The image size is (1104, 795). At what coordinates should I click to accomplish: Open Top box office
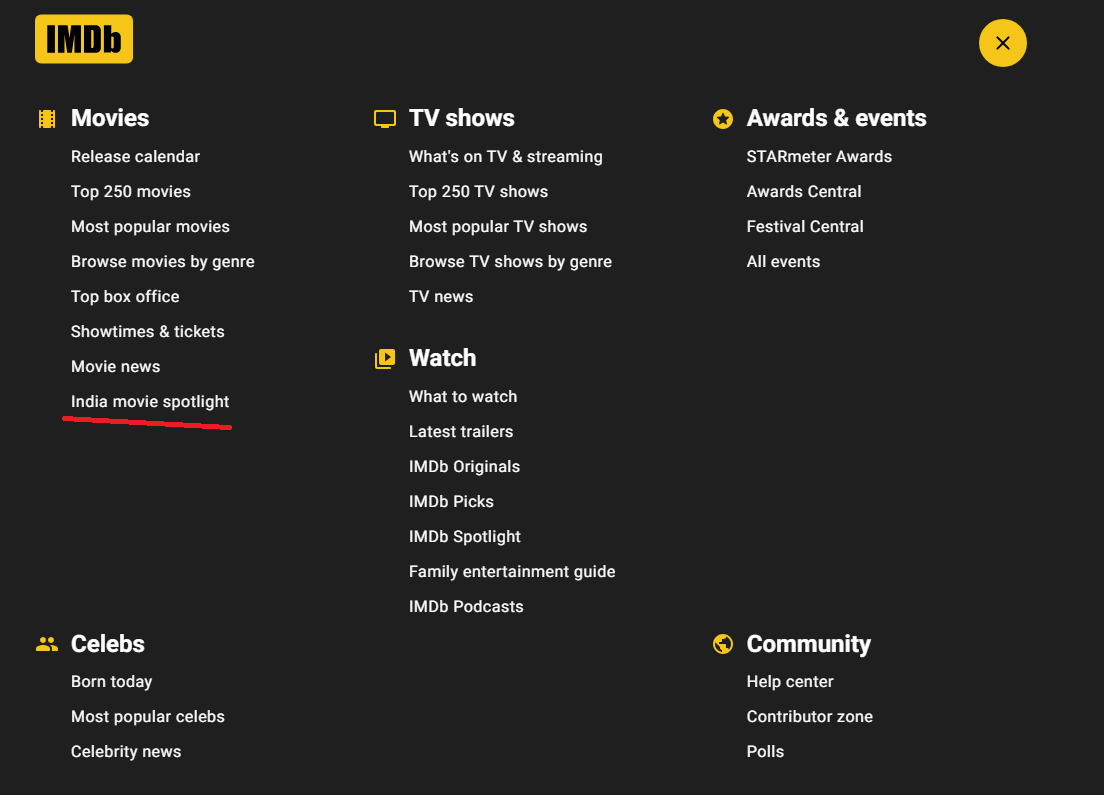click(x=125, y=296)
